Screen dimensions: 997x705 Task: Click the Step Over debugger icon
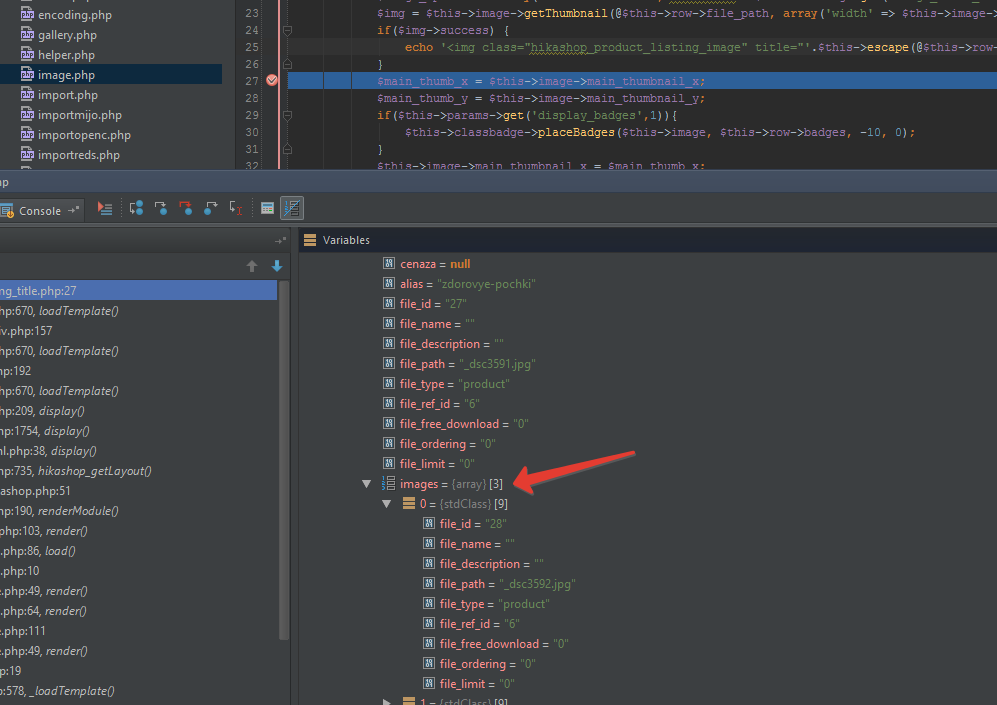pos(137,208)
